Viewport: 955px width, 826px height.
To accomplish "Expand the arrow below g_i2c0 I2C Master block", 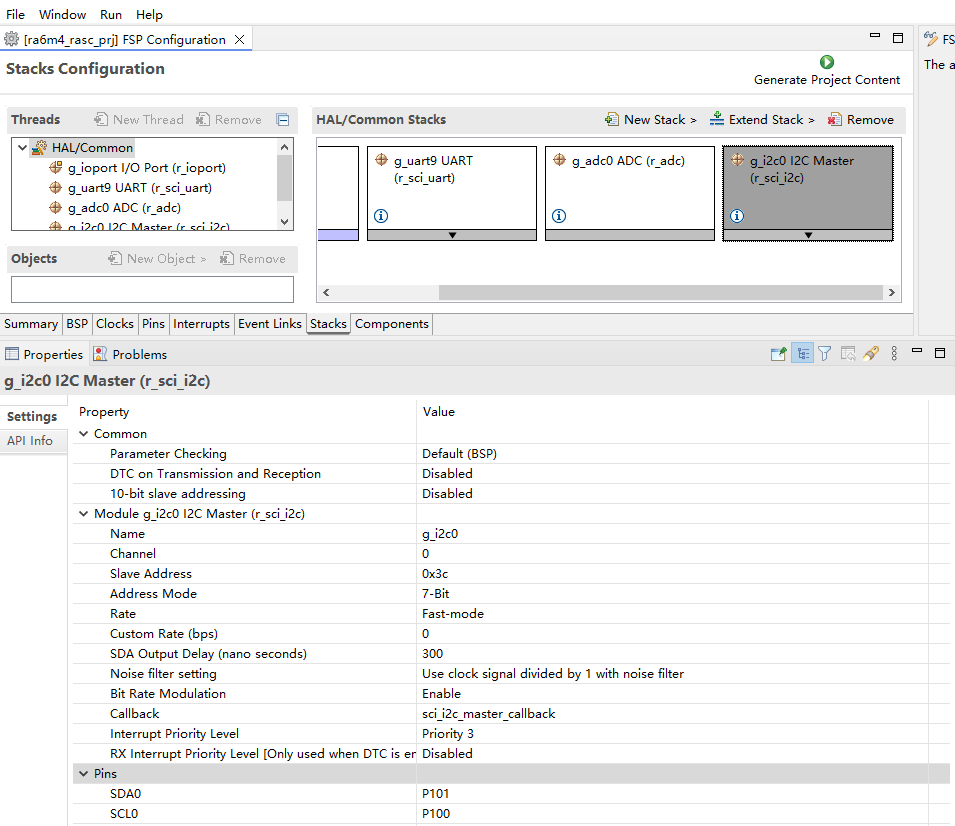I will click(808, 235).
